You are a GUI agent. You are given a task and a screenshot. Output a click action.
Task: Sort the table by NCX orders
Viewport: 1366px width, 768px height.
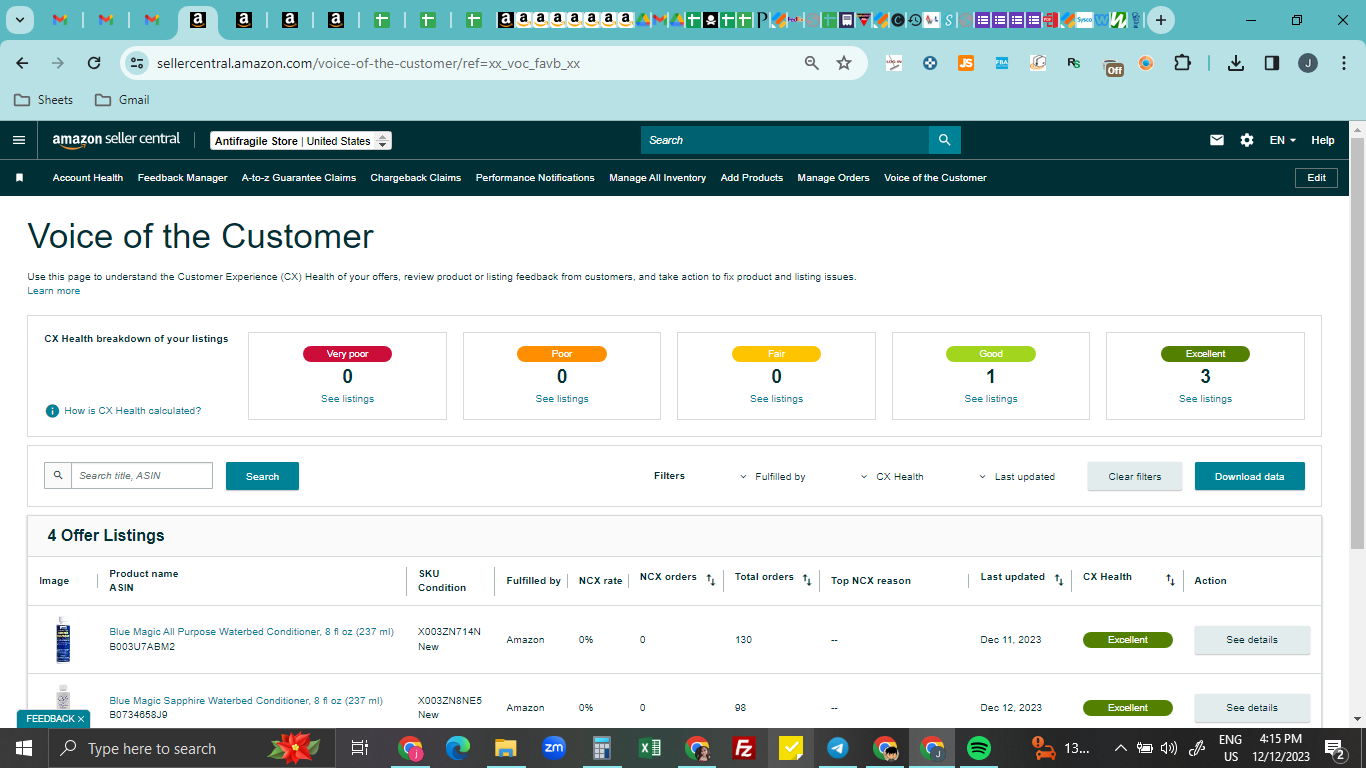(711, 579)
